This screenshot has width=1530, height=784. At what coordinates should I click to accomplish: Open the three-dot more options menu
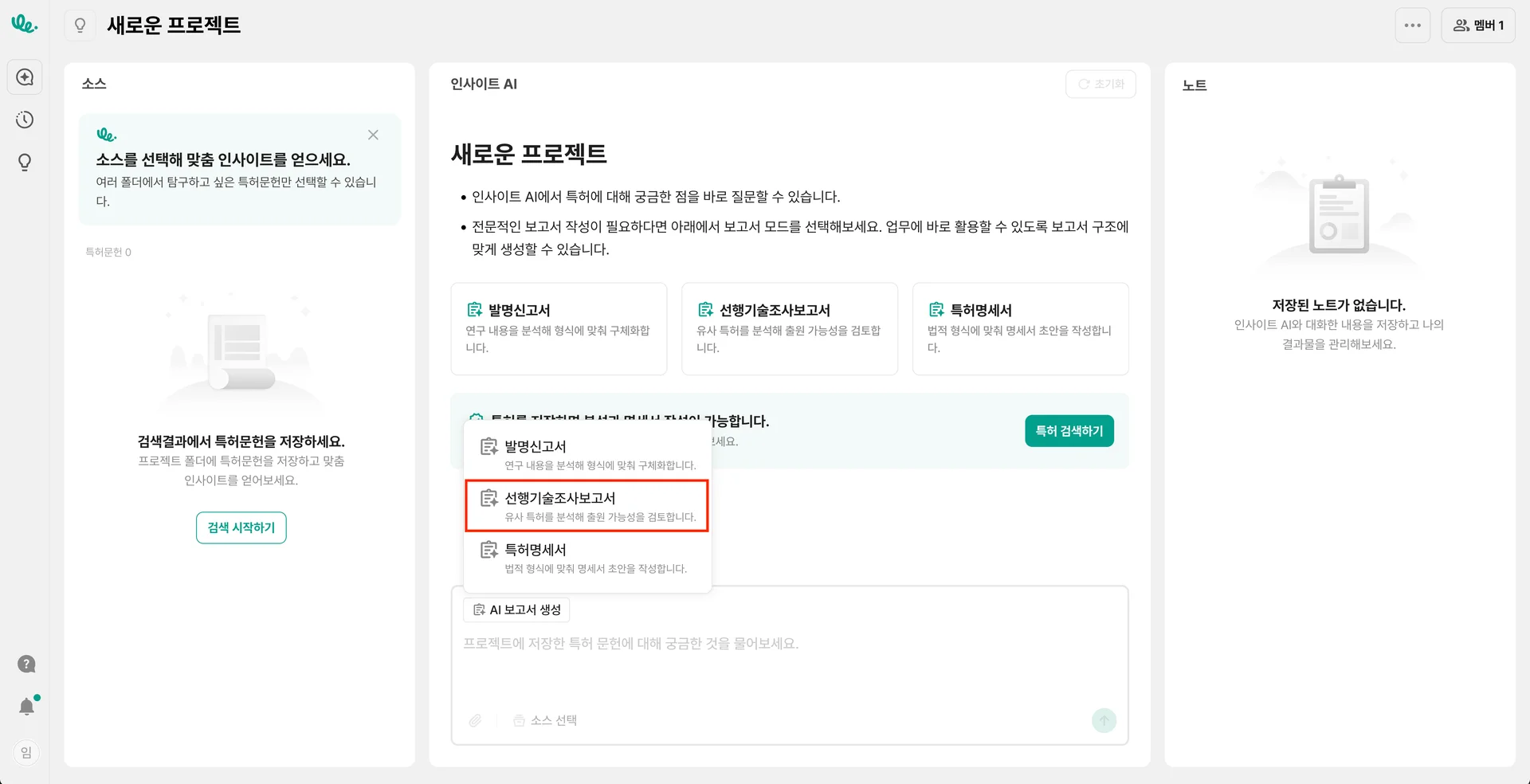pyautogui.click(x=1412, y=25)
